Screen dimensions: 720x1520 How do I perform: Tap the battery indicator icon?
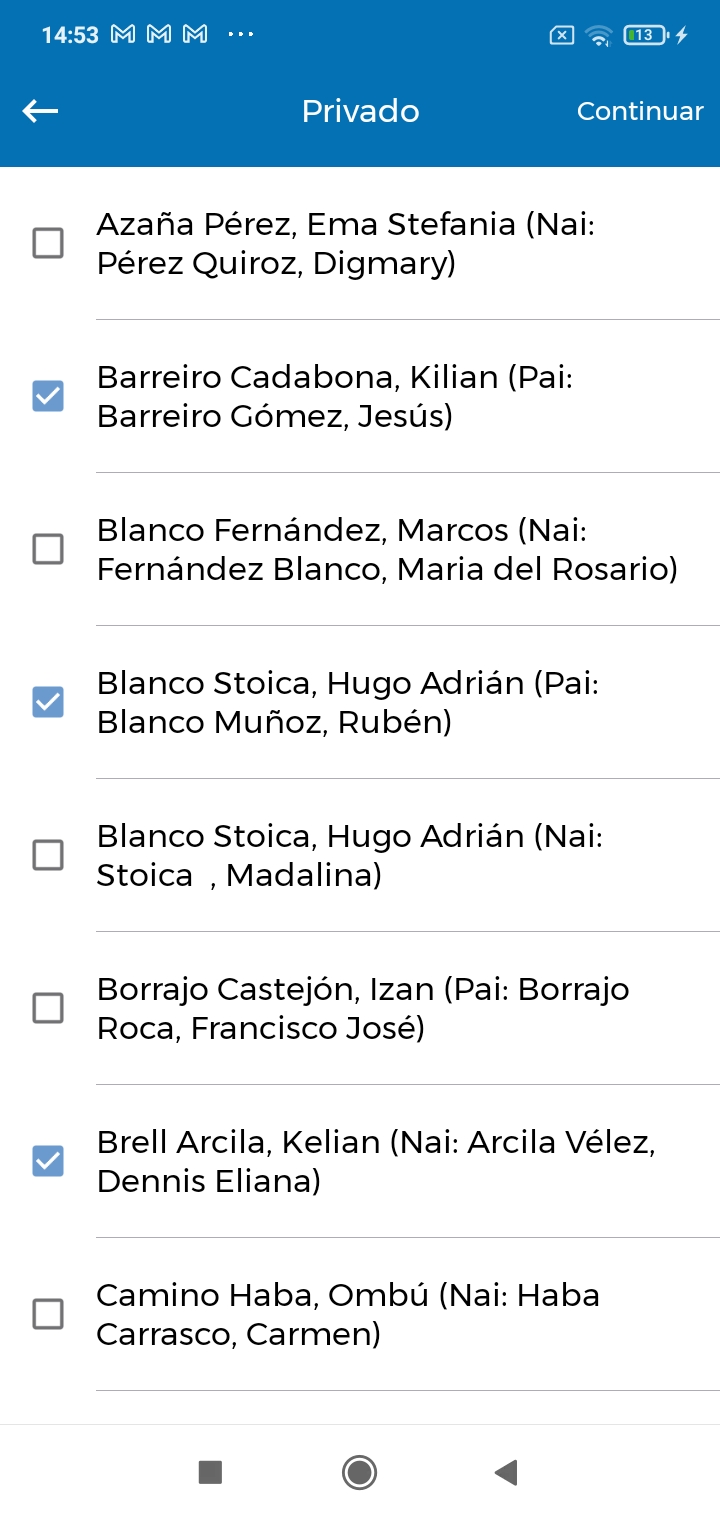pyautogui.click(x=646, y=35)
